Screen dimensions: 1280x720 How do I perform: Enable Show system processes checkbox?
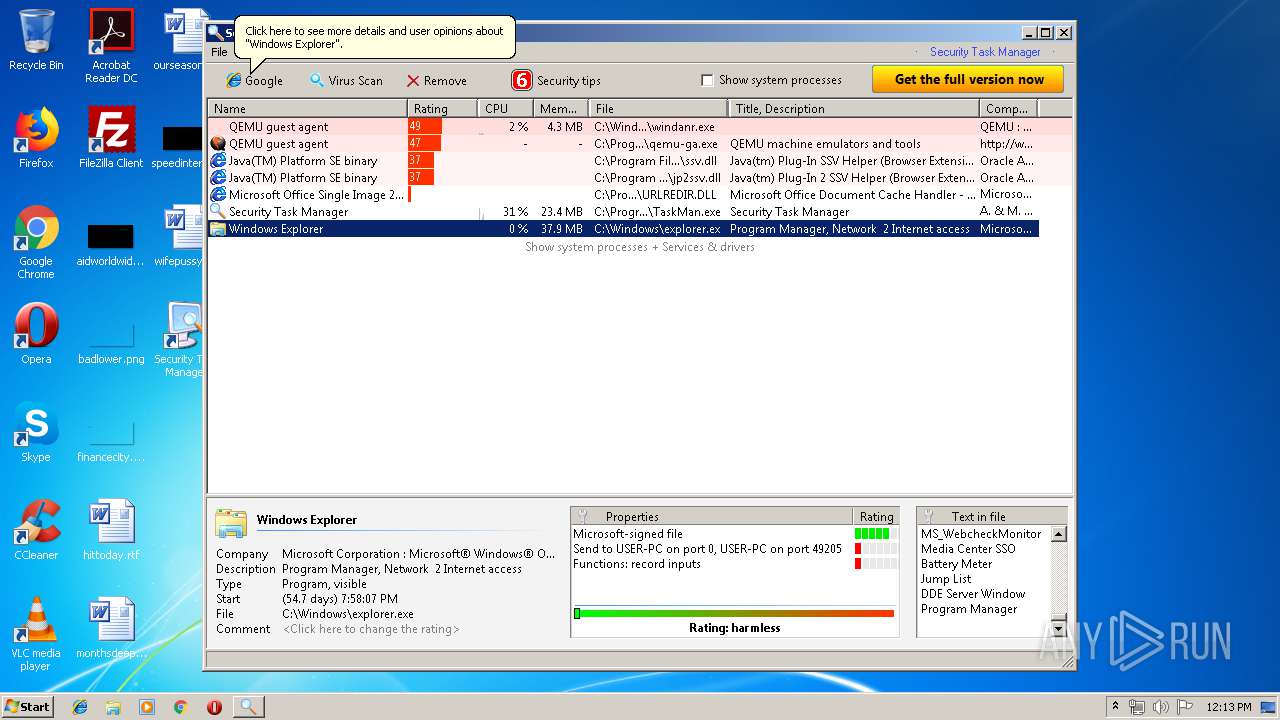tap(707, 80)
